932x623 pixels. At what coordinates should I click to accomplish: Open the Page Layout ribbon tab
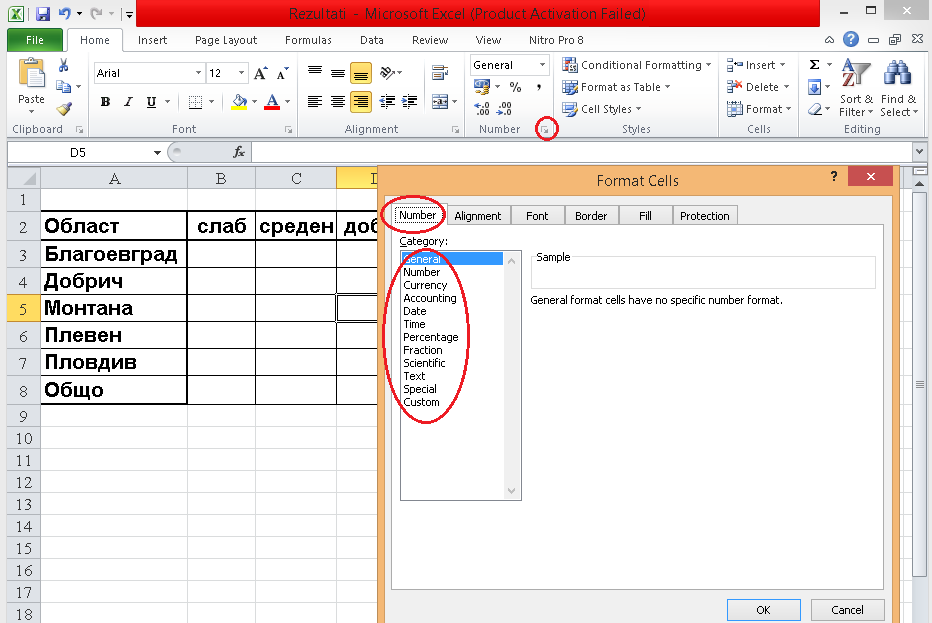226,40
